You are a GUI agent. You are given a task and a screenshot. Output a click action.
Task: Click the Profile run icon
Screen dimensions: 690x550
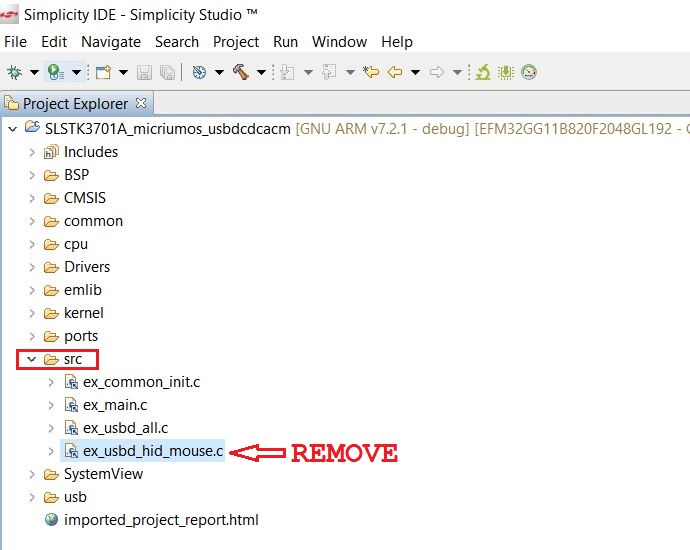point(56,72)
